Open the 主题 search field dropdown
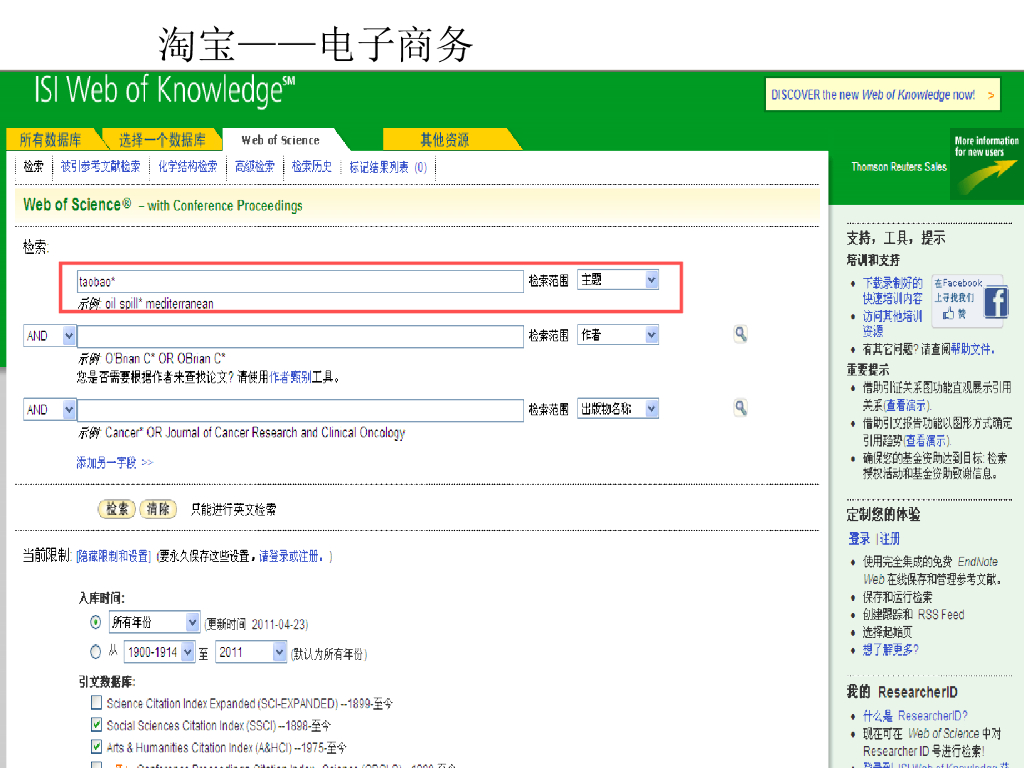Screen dimensions: 1024x768 (x=618, y=280)
